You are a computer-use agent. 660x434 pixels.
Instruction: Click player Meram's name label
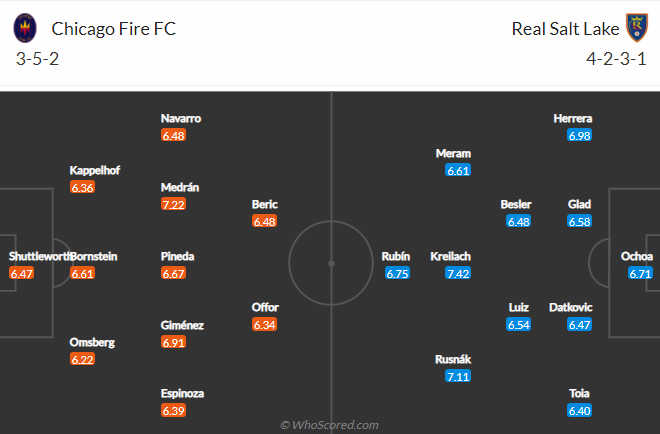coord(453,154)
